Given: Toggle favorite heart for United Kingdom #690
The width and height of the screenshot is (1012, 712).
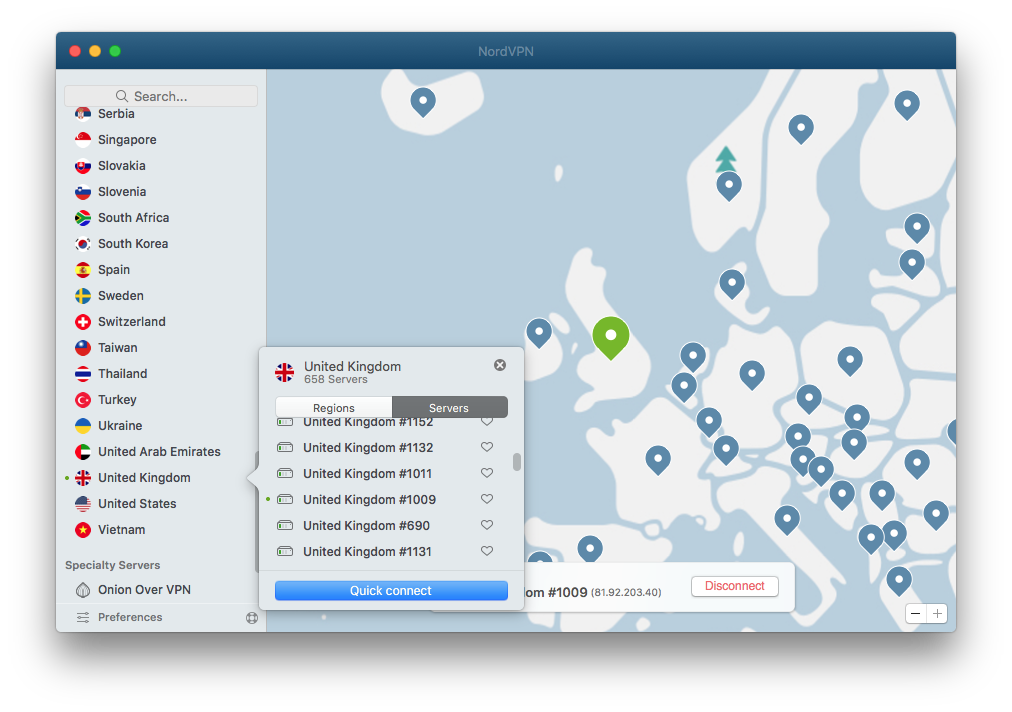Looking at the screenshot, I should (487, 525).
